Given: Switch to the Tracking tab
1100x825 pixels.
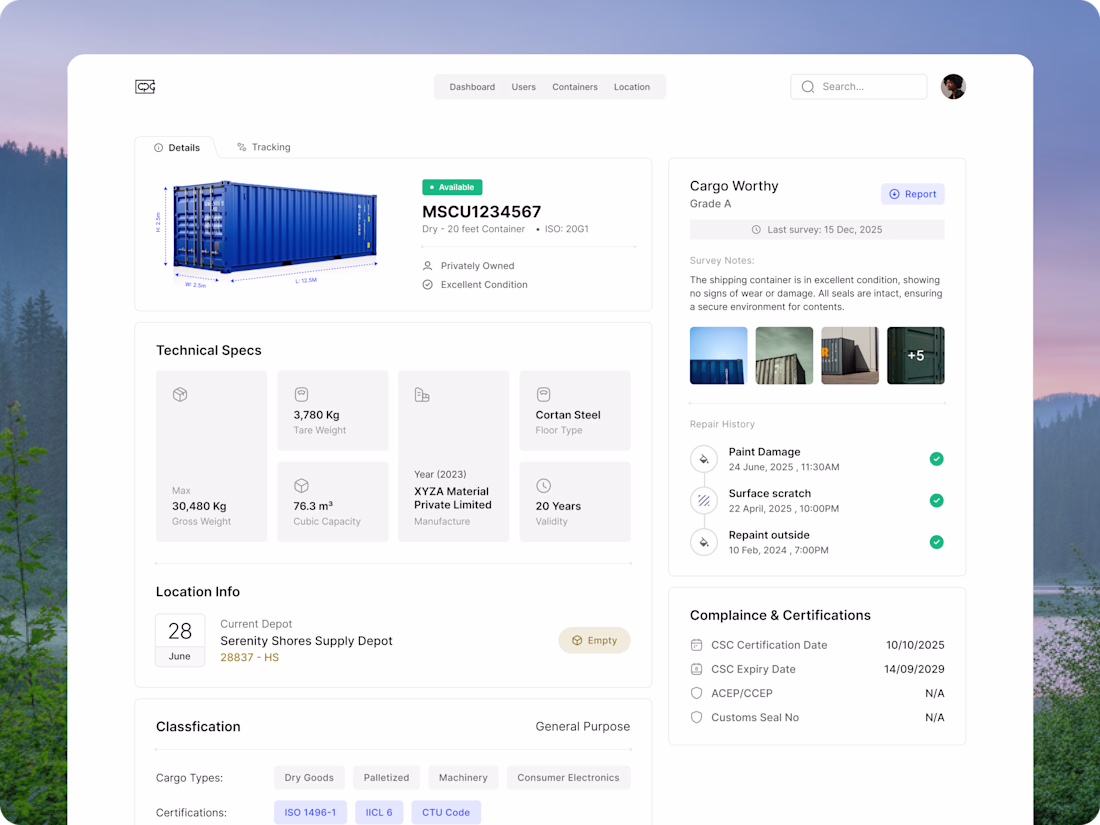Looking at the screenshot, I should 264,147.
